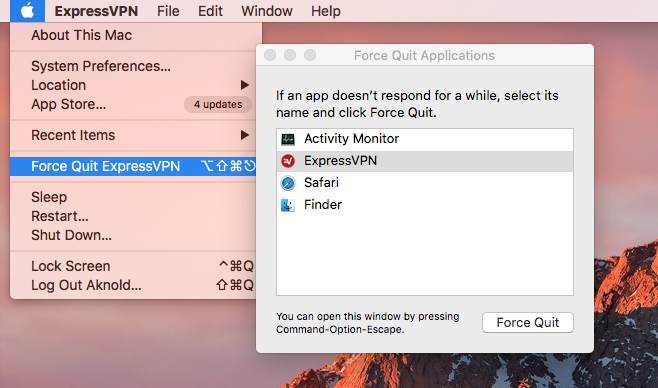Image resolution: width=658 pixels, height=388 pixels.
Task: Click the Force Quit button
Action: pos(527,323)
